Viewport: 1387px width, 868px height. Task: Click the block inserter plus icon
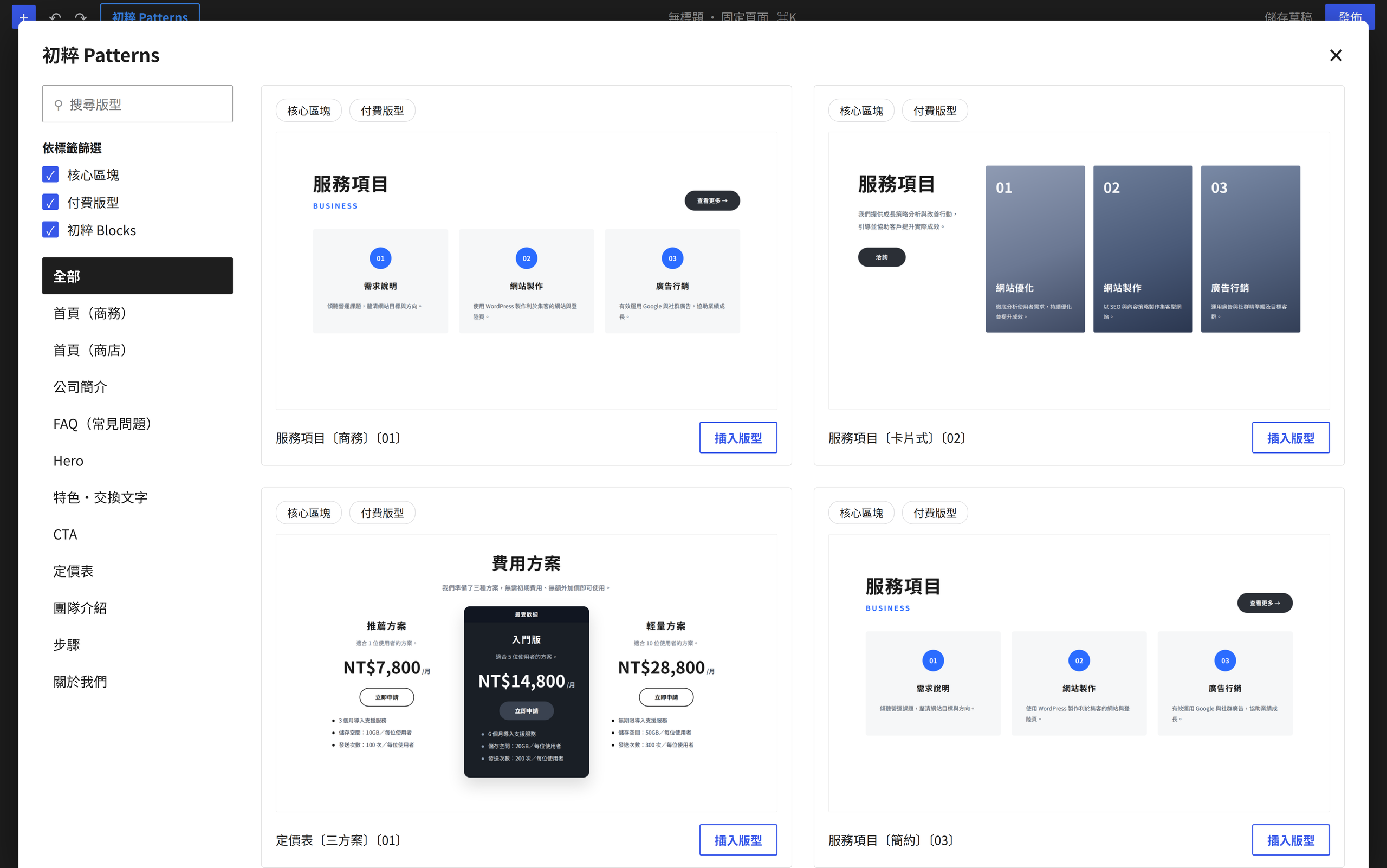(x=23, y=17)
